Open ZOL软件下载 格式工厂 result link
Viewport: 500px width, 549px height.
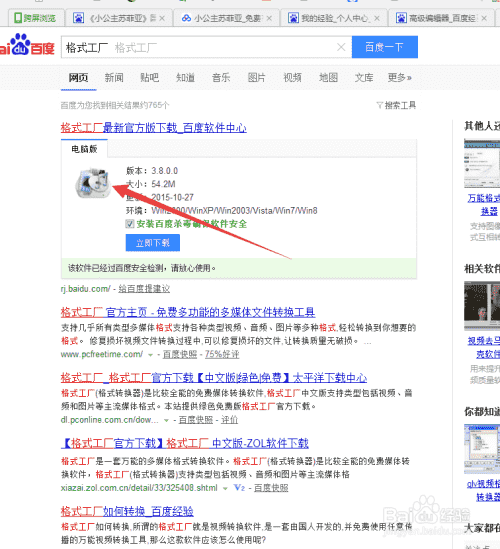pyautogui.click(x=185, y=443)
